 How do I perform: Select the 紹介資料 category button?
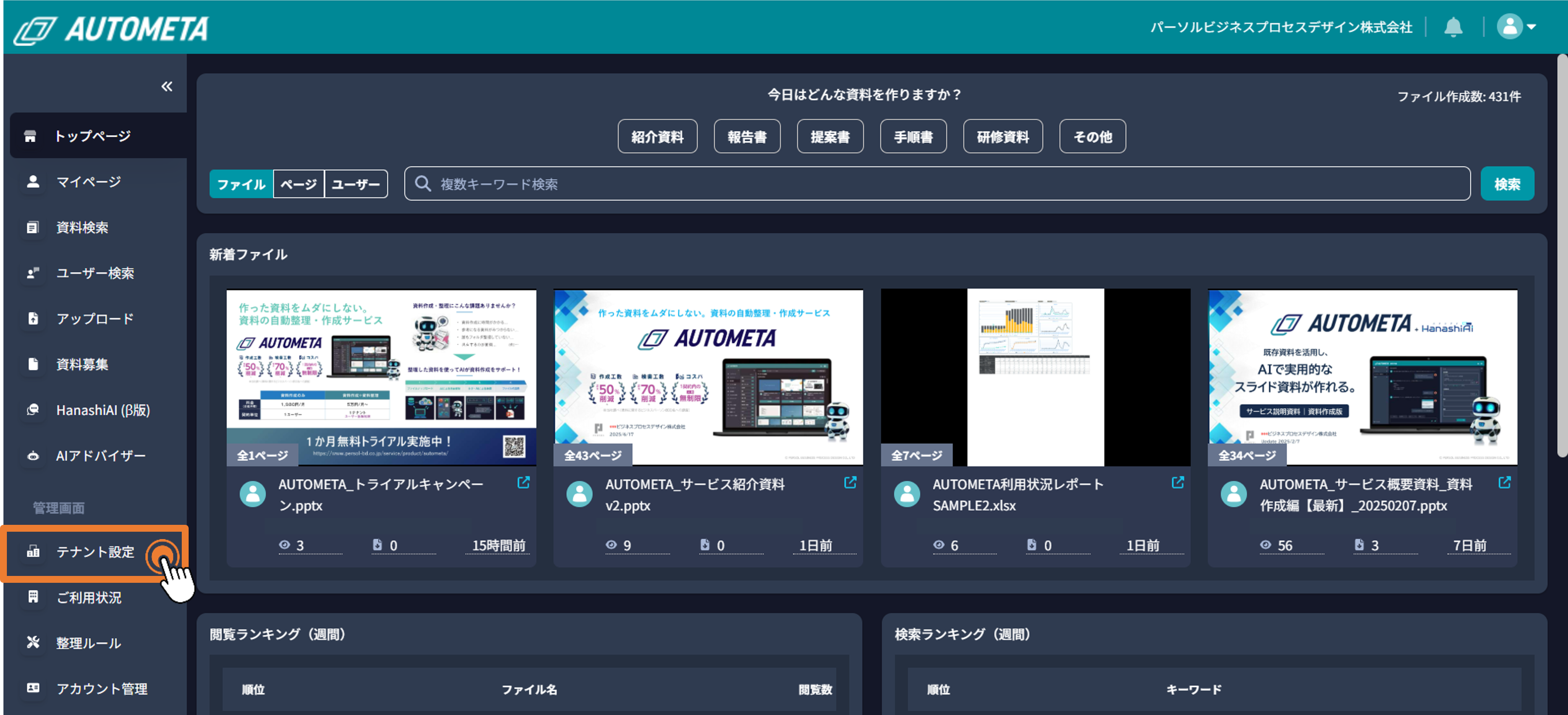click(657, 137)
